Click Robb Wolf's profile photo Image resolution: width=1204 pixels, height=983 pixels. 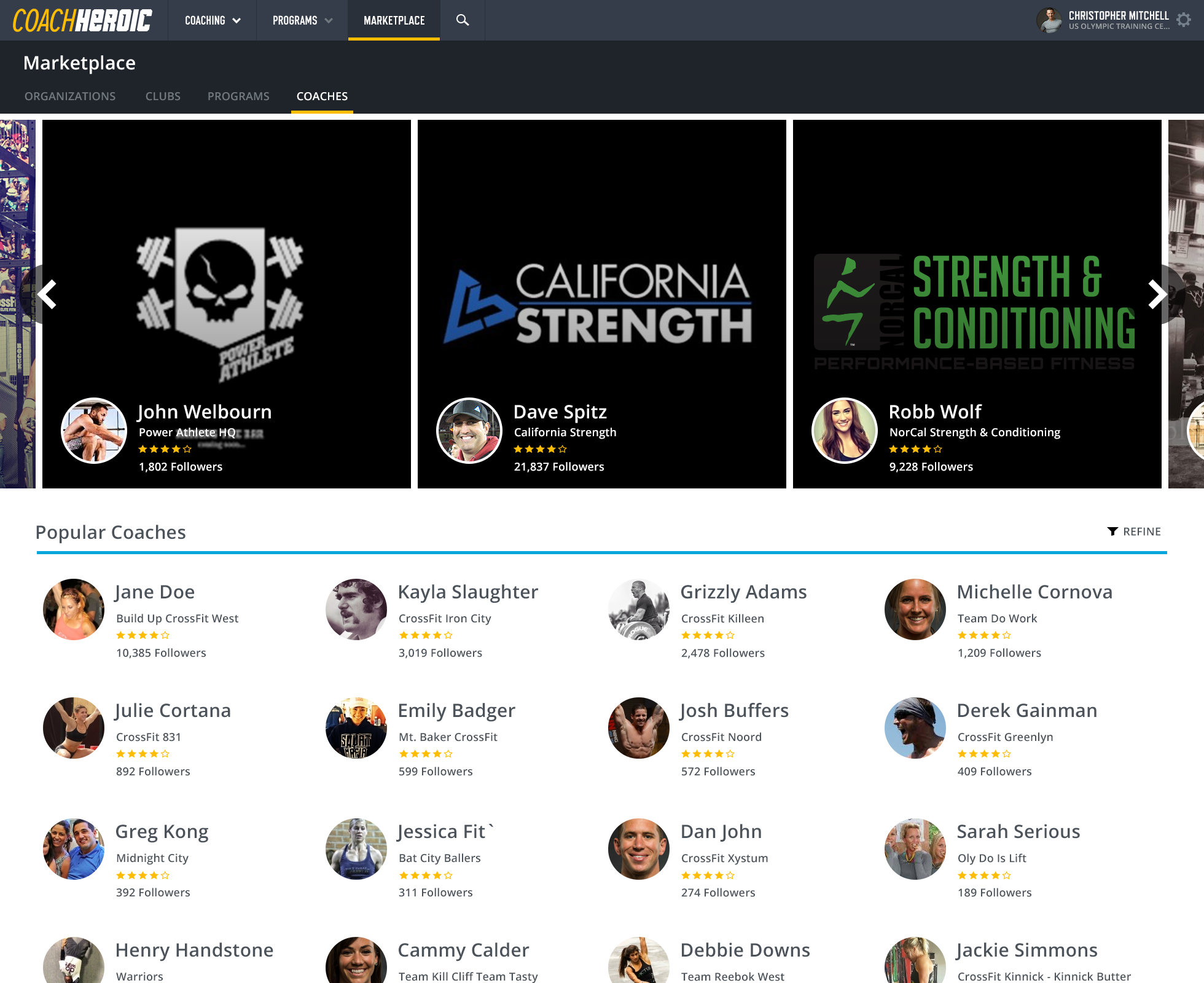tap(845, 431)
